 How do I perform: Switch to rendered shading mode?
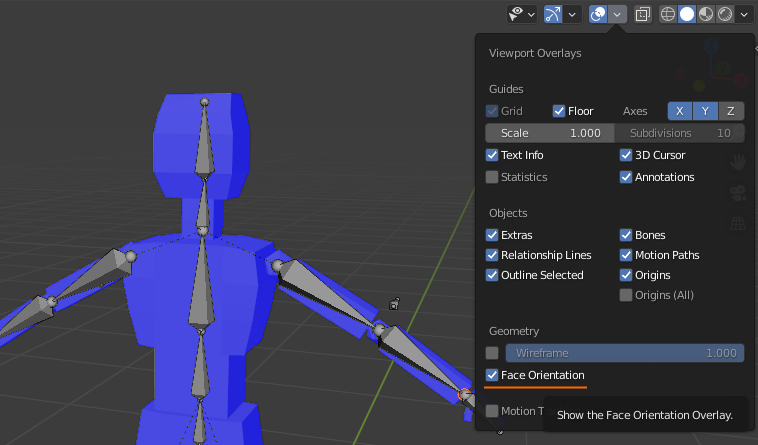tap(723, 14)
